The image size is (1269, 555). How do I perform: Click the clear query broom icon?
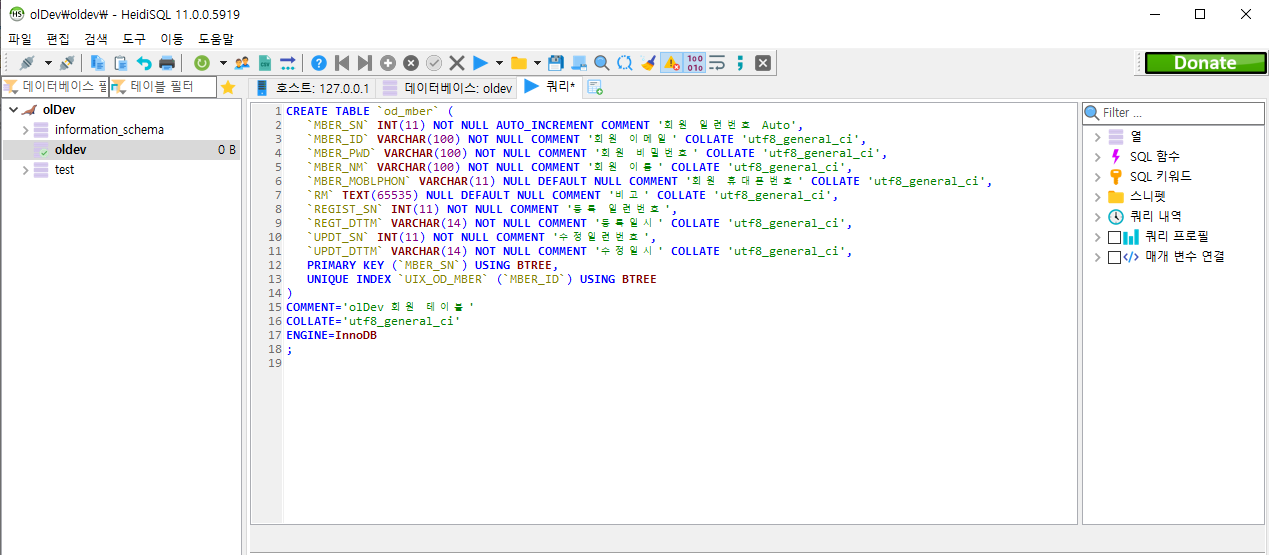tap(648, 63)
